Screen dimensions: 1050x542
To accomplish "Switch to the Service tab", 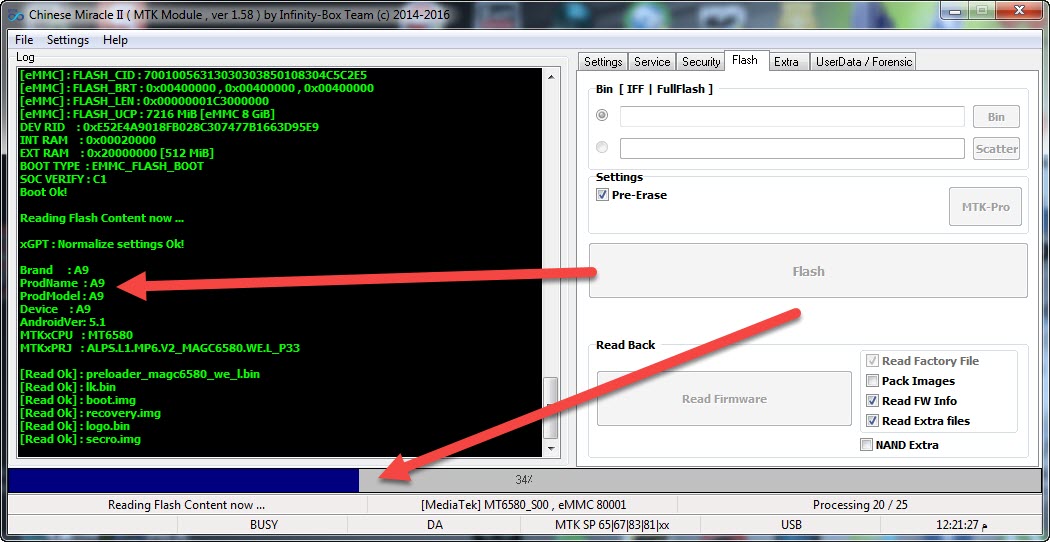I will 652,62.
